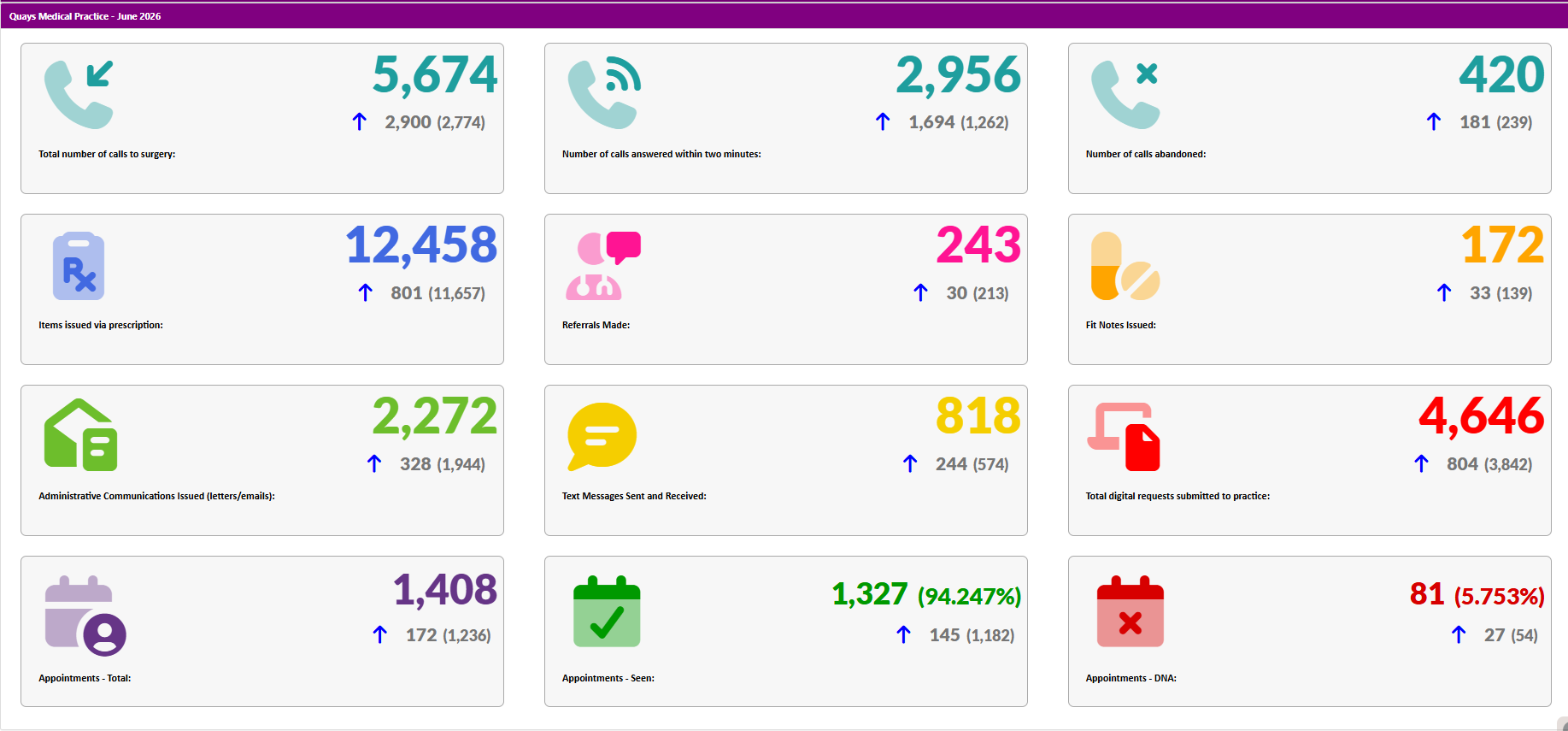Viewport: 1568px width, 731px height.
Task: Click the abandoned calls phone icon
Action: pos(1125,94)
